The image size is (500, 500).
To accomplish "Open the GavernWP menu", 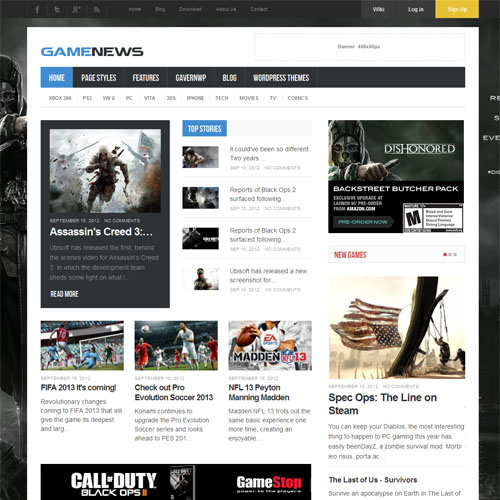I will coord(191,77).
